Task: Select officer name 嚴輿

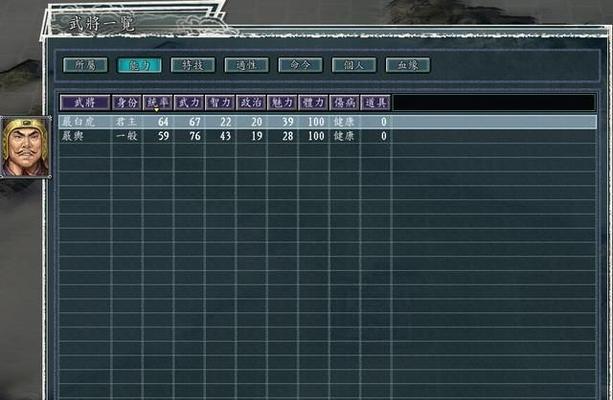Action: (x=72, y=136)
